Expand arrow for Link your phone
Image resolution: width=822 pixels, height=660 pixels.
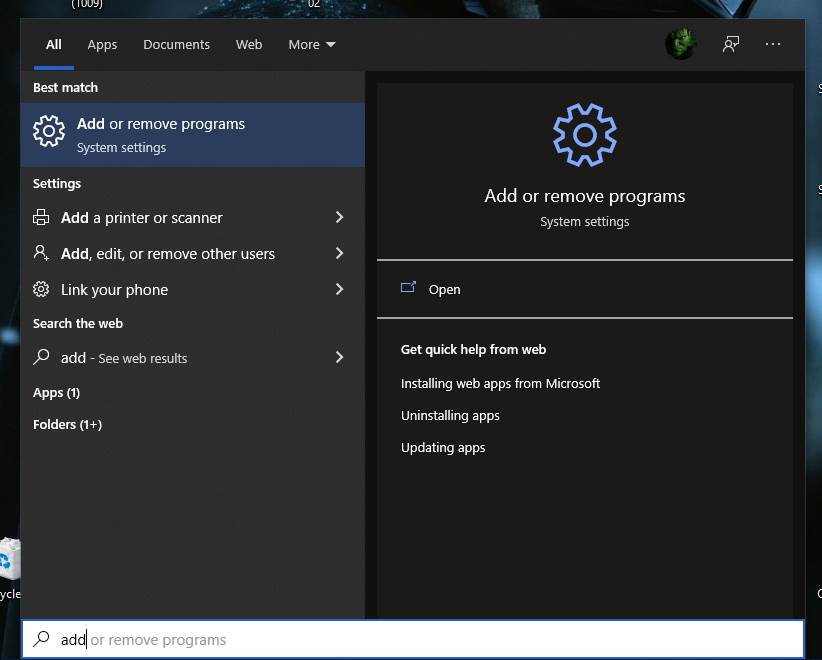click(339, 290)
